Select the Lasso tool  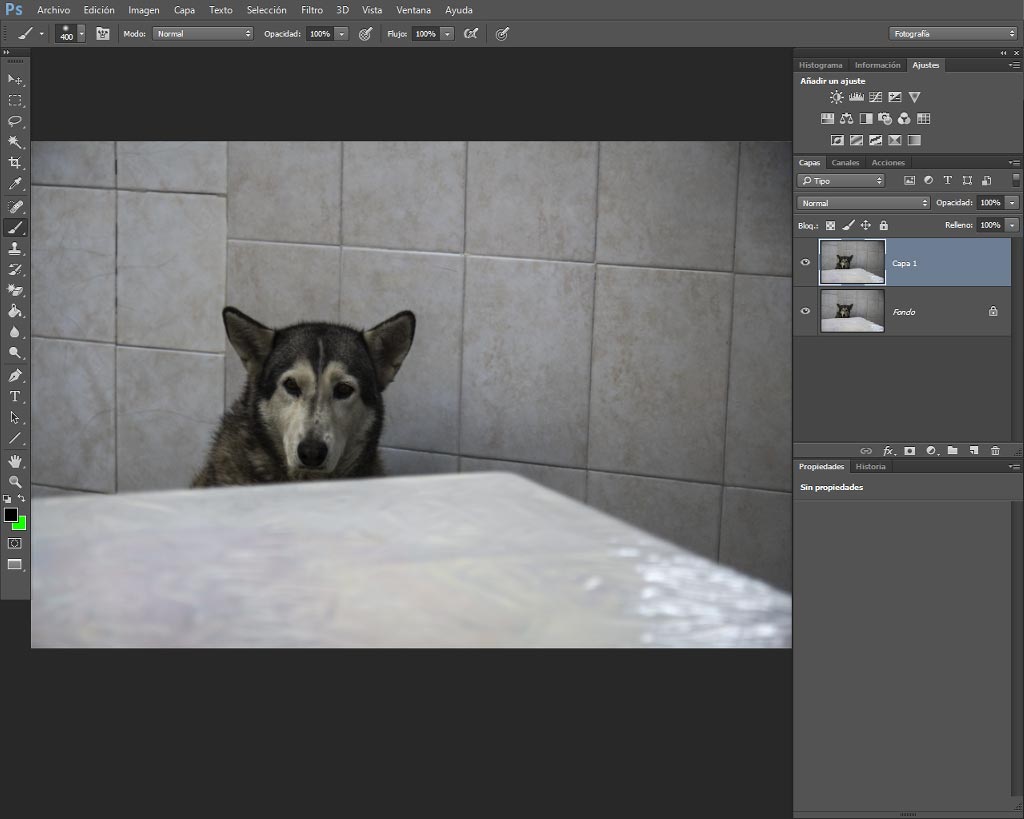[14, 121]
